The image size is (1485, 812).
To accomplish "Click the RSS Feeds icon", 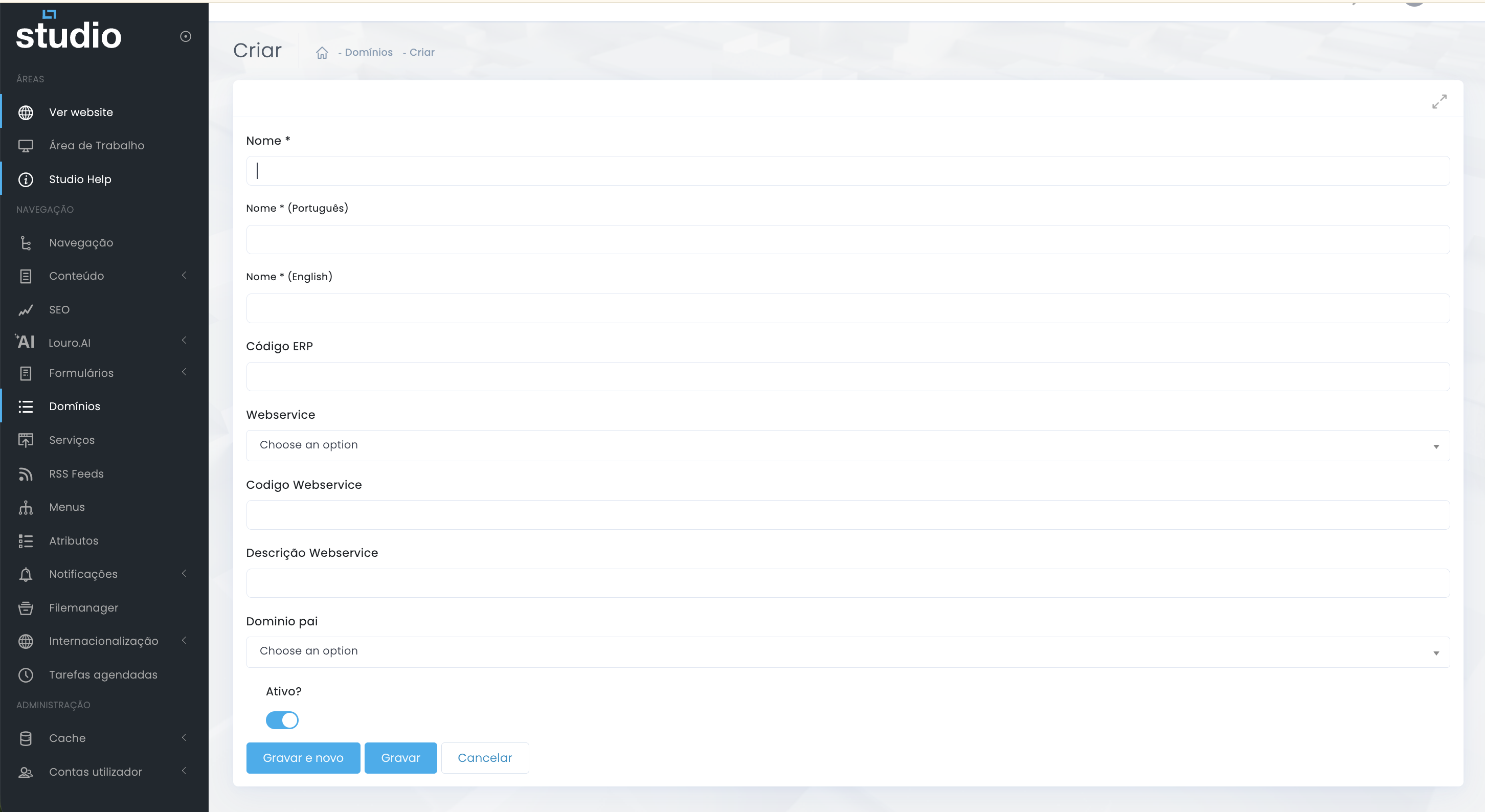I will click(x=26, y=473).
